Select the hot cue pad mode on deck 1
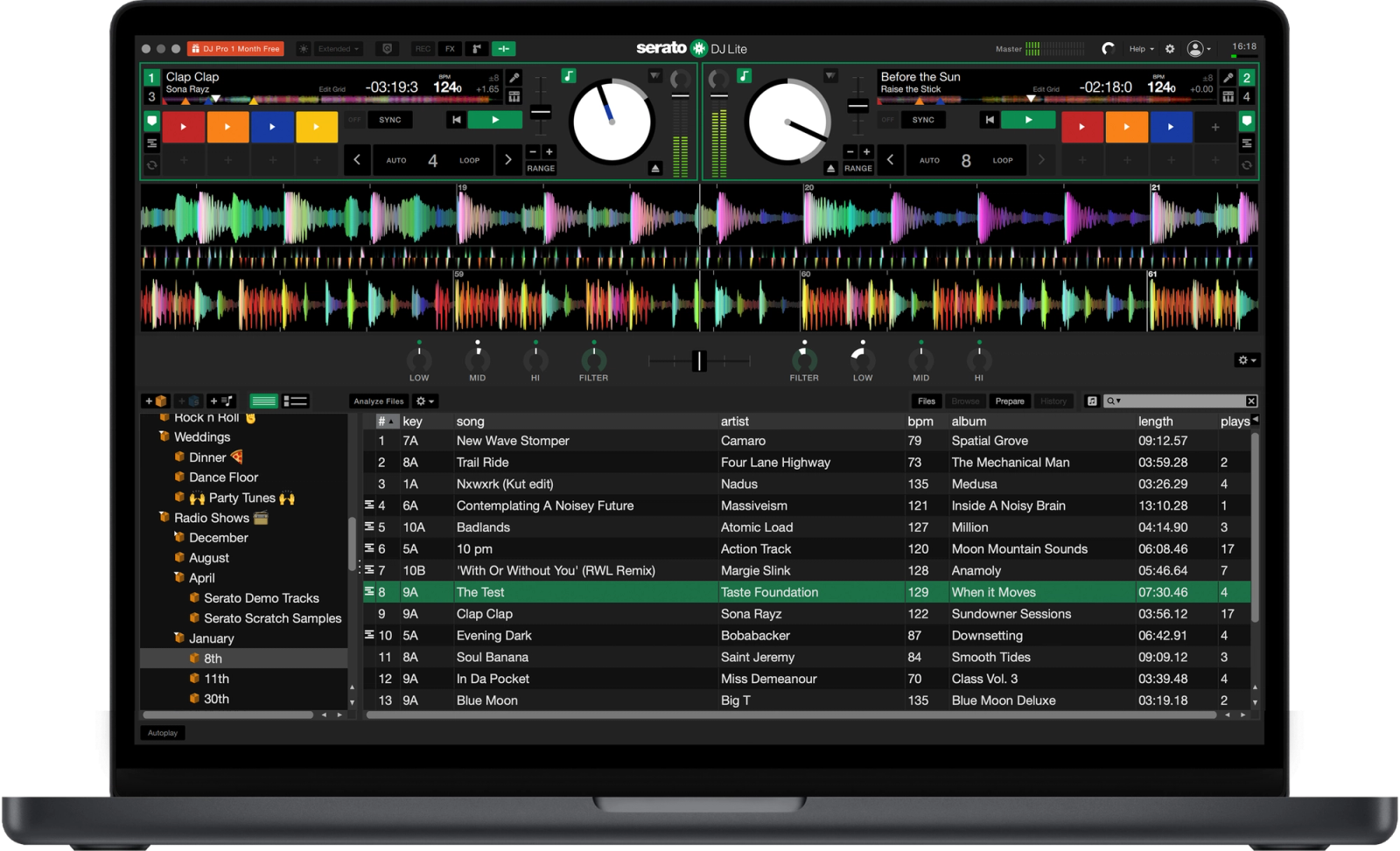Image resolution: width=1400 pixels, height=851 pixels. [151, 121]
